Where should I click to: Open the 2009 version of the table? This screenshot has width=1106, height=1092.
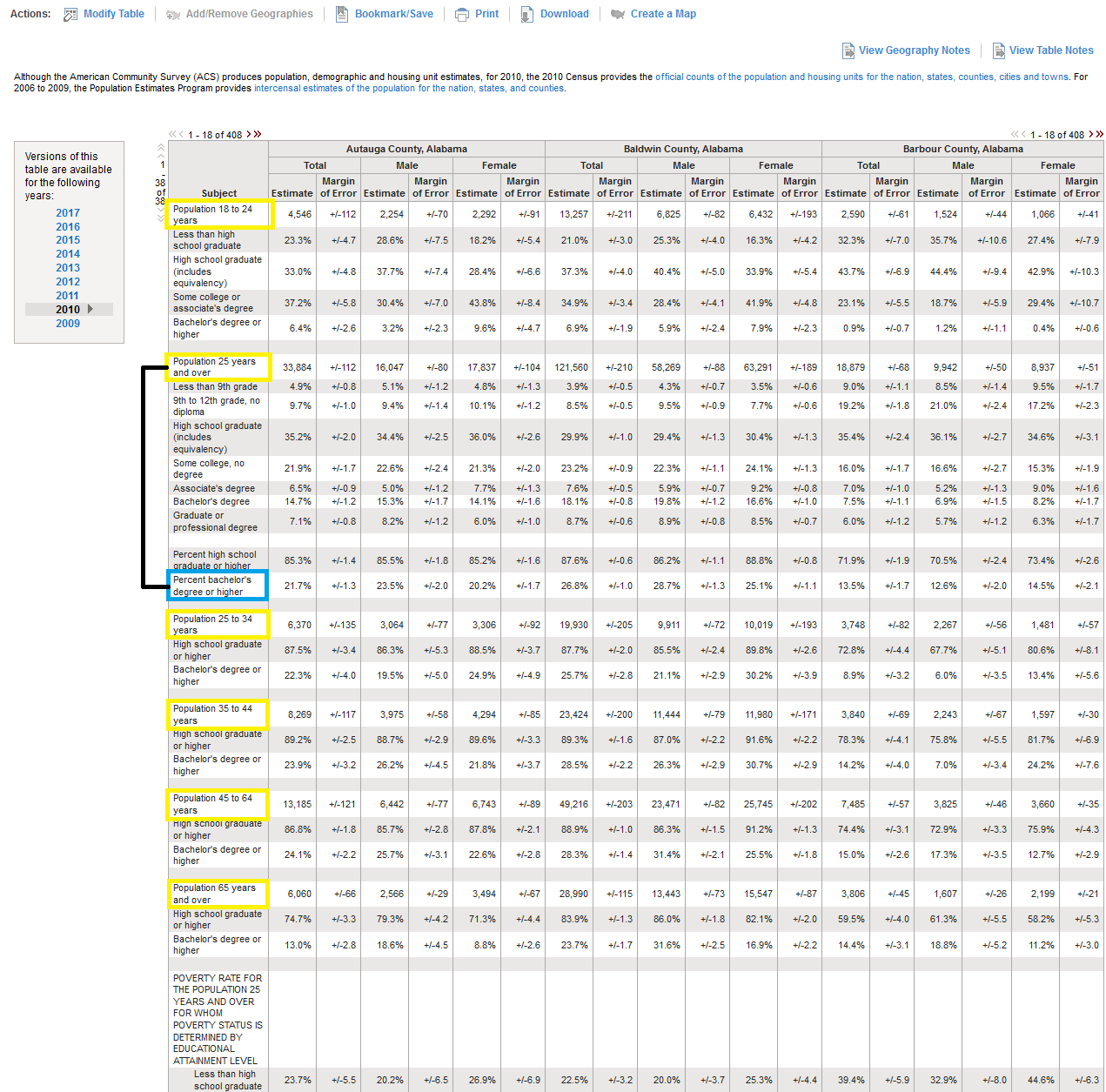point(68,324)
